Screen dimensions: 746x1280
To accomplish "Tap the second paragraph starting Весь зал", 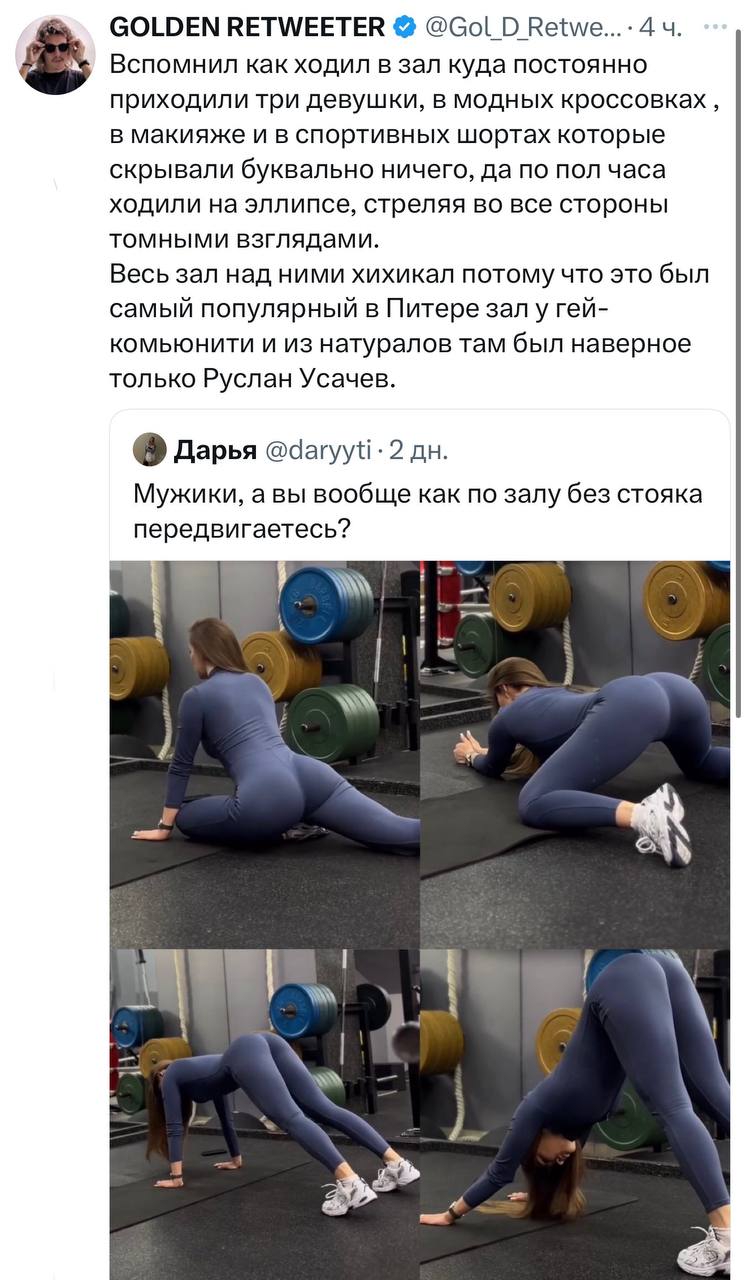I will [410, 326].
